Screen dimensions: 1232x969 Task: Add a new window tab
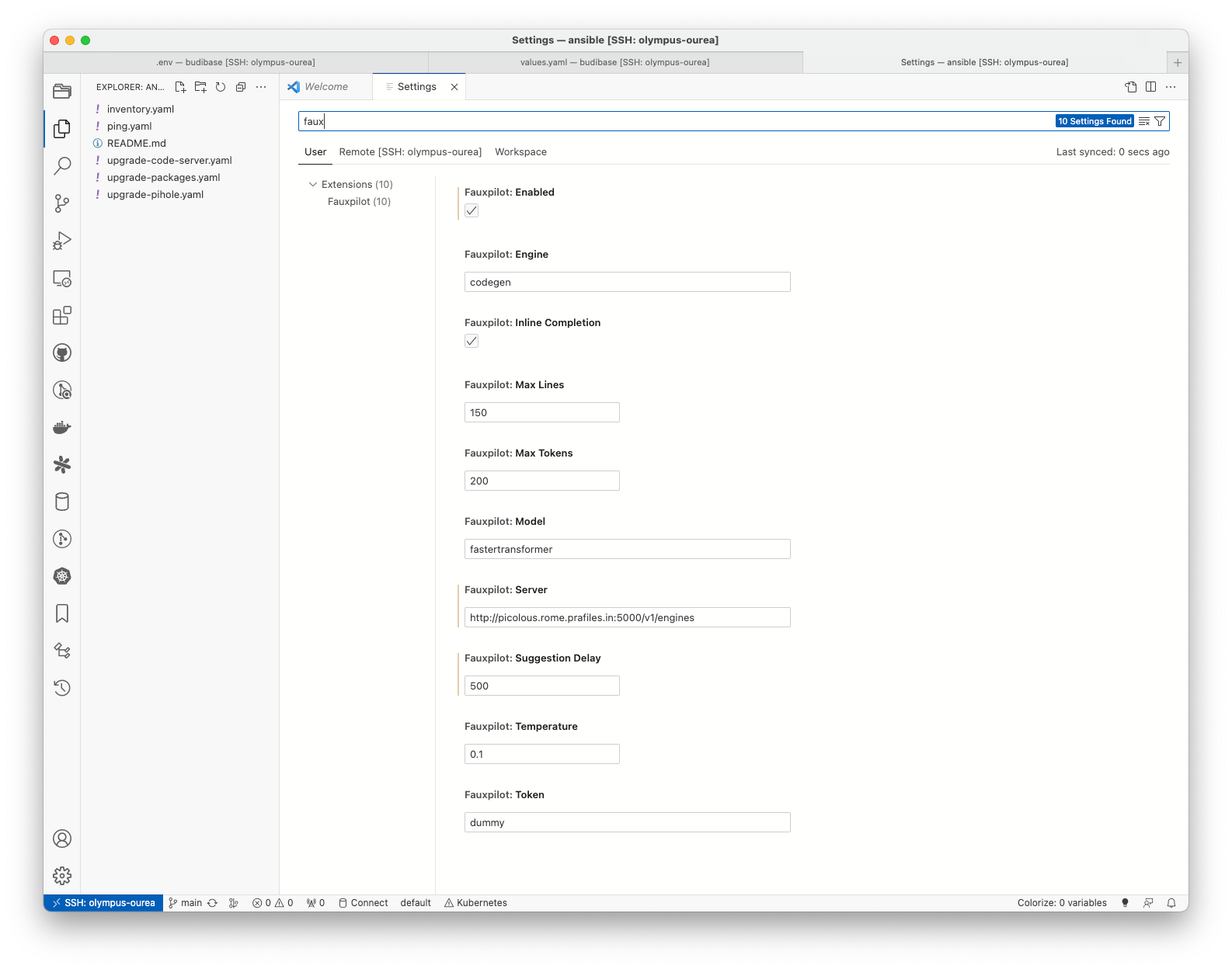tap(1178, 62)
